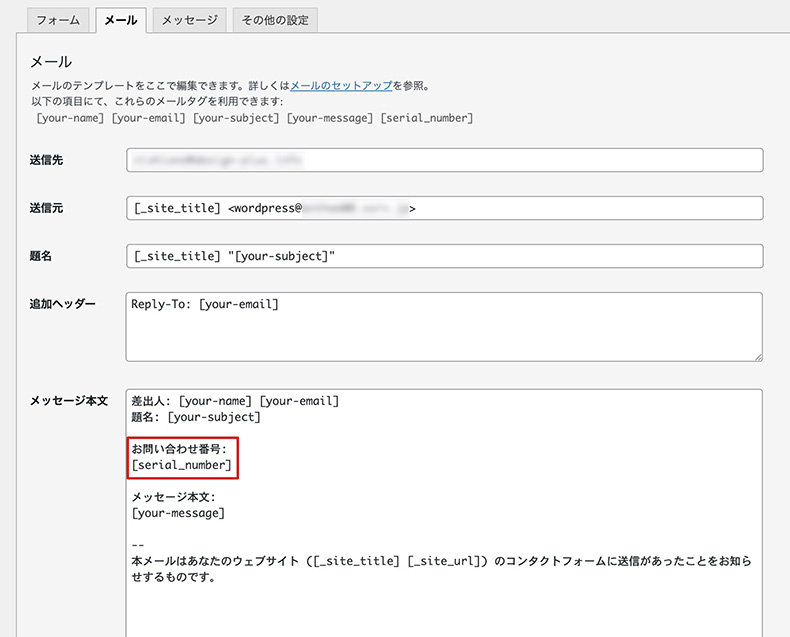Click the [your-message] mail tag at top
This screenshot has width=790, height=637.
330,118
